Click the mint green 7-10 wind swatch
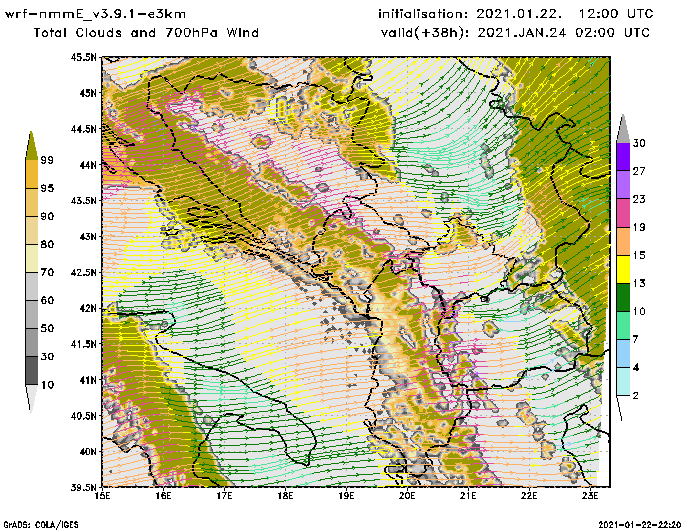 (x=623, y=326)
